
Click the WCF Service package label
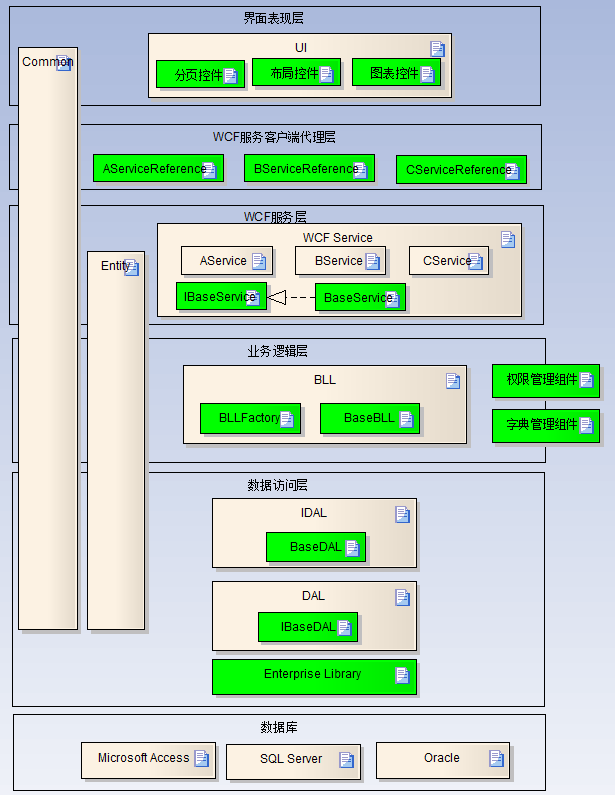pos(338,237)
